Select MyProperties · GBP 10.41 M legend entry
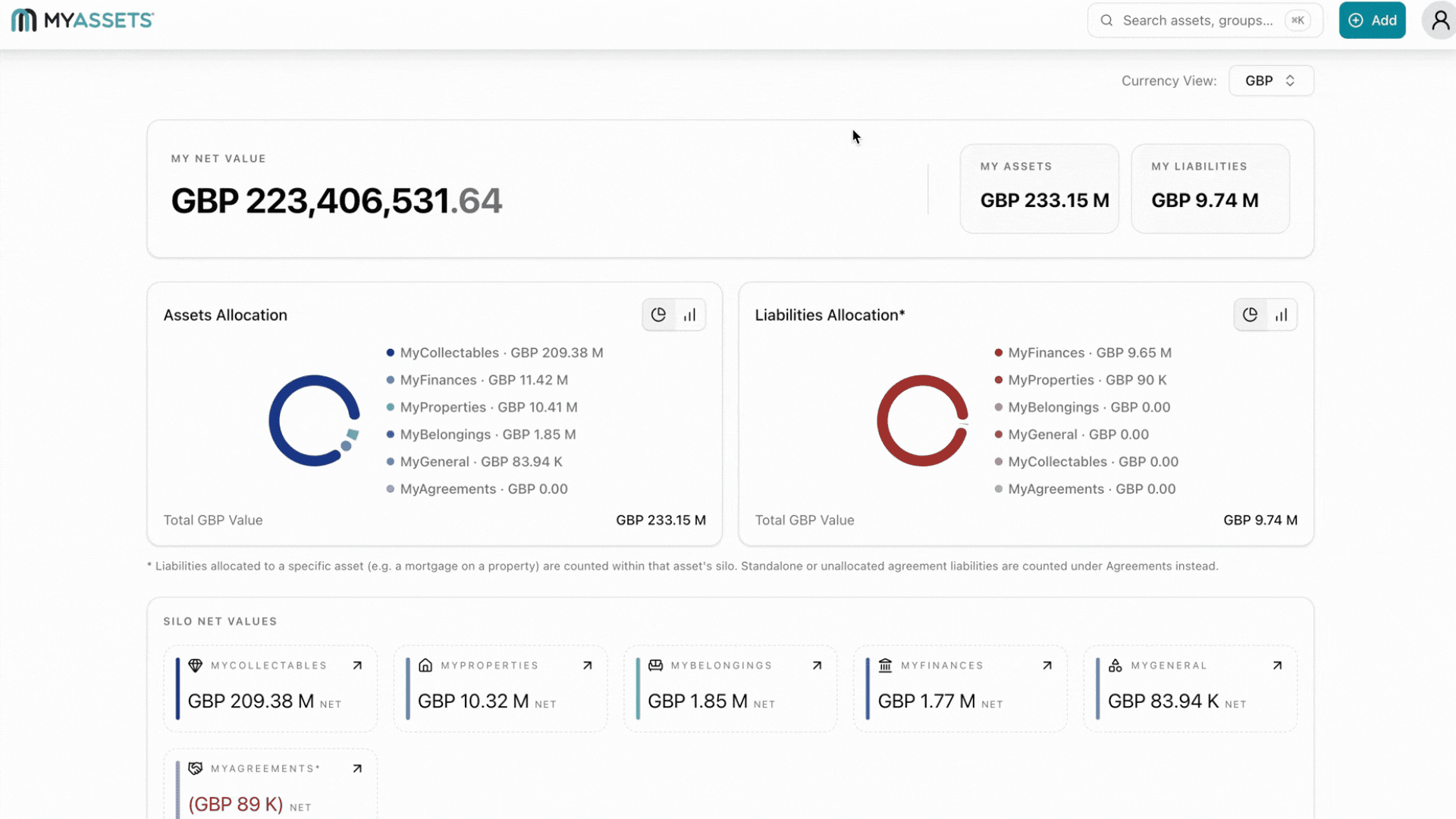 coord(482,407)
